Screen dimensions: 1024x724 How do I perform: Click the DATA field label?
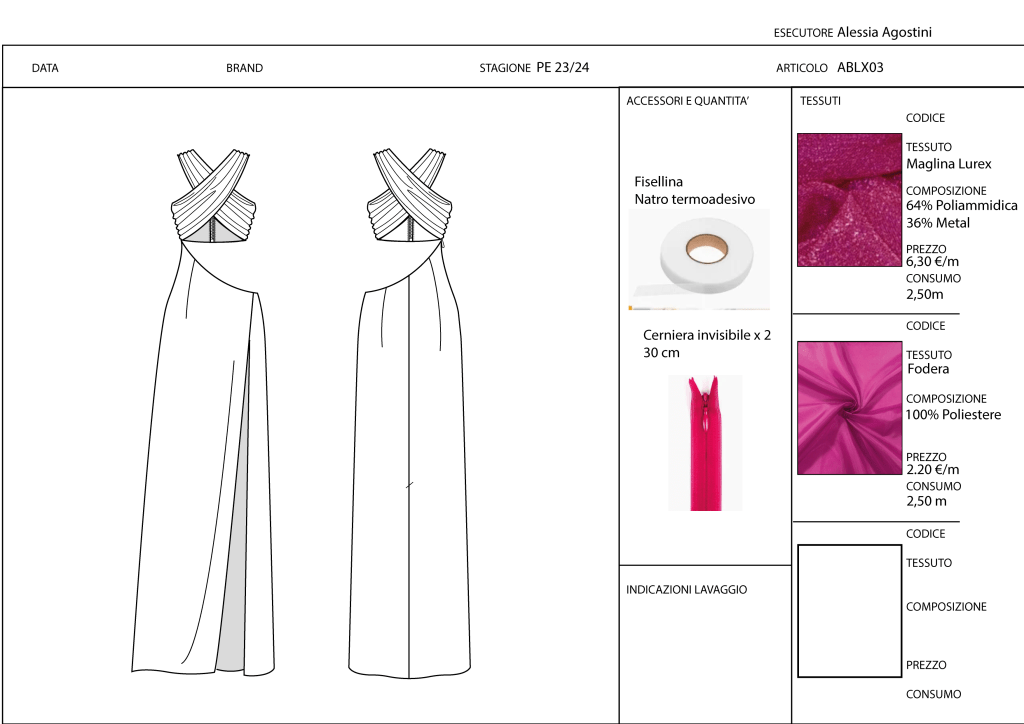click(45, 69)
